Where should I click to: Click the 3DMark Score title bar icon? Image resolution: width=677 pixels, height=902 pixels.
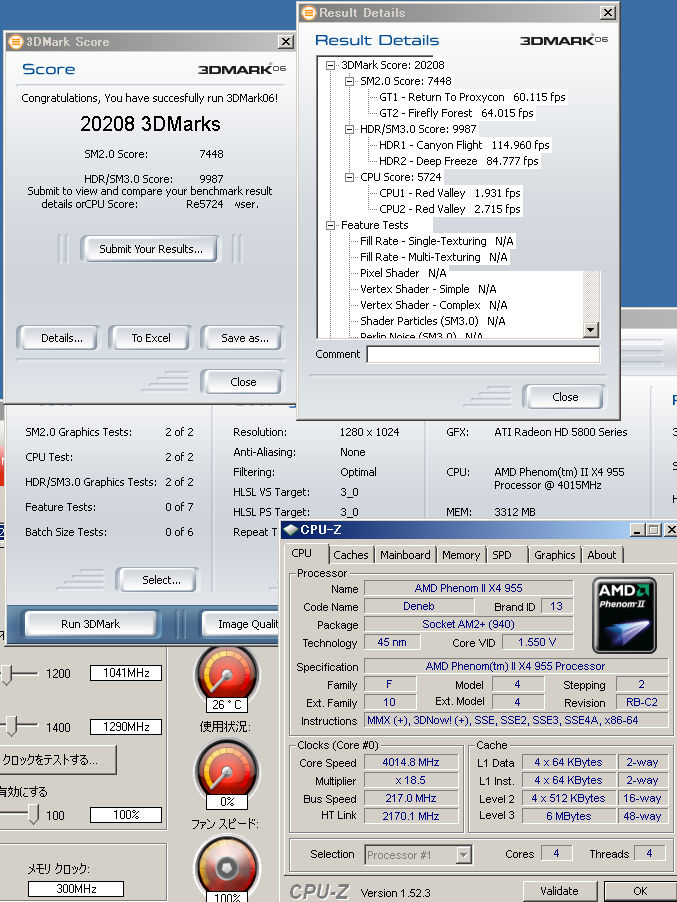coord(14,42)
